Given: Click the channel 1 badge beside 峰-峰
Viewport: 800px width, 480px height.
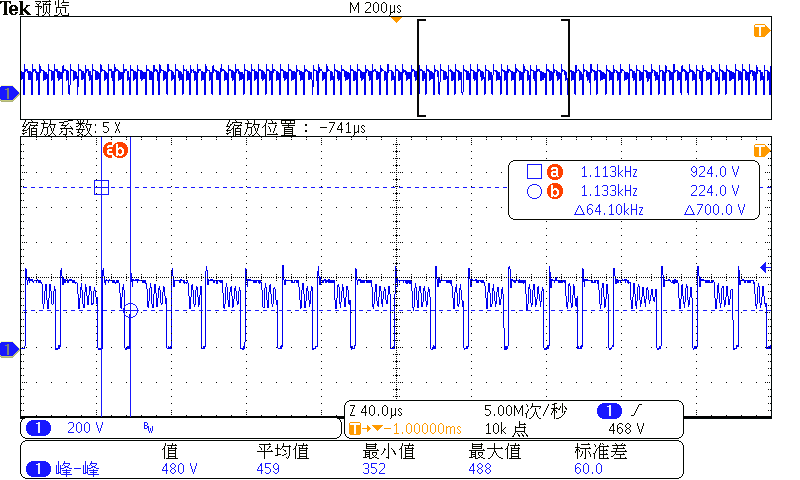Looking at the screenshot, I should coord(38,468).
